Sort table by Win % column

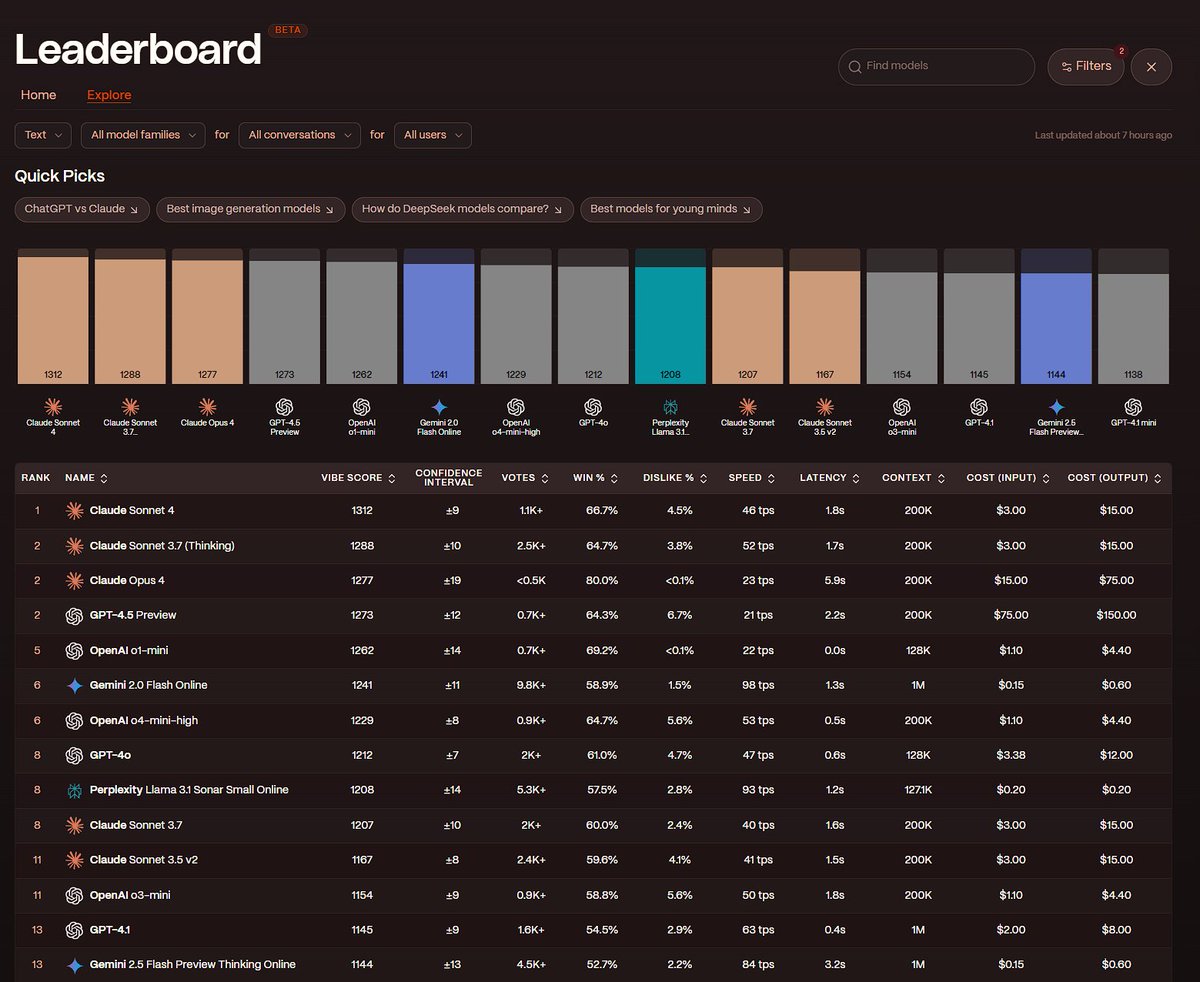click(x=594, y=478)
